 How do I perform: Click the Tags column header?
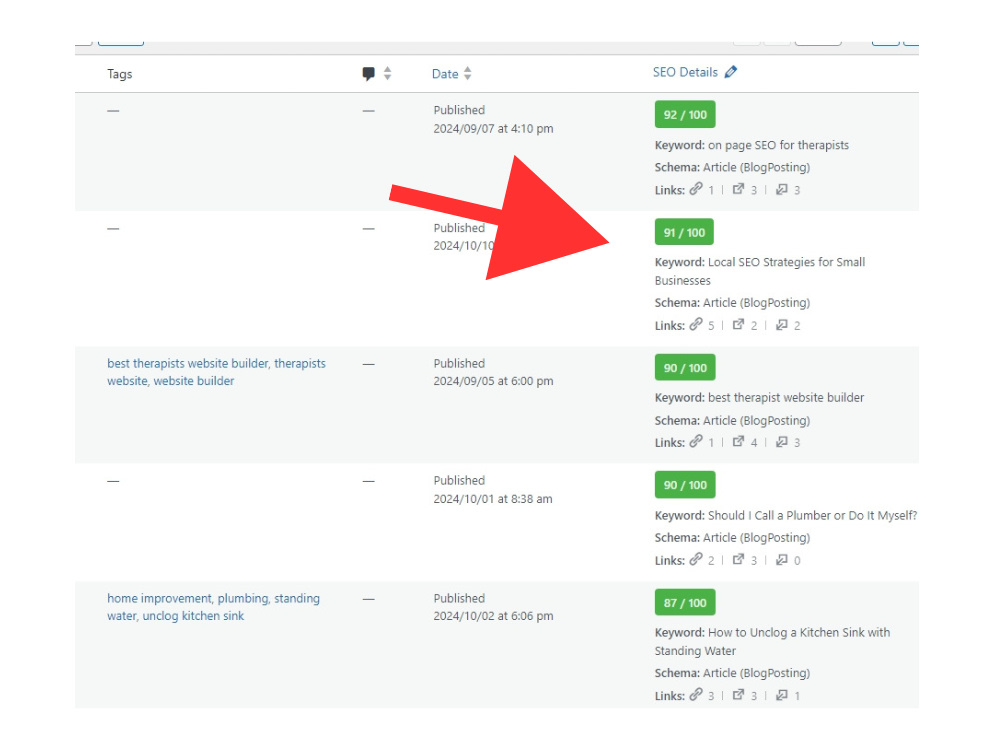(x=119, y=74)
